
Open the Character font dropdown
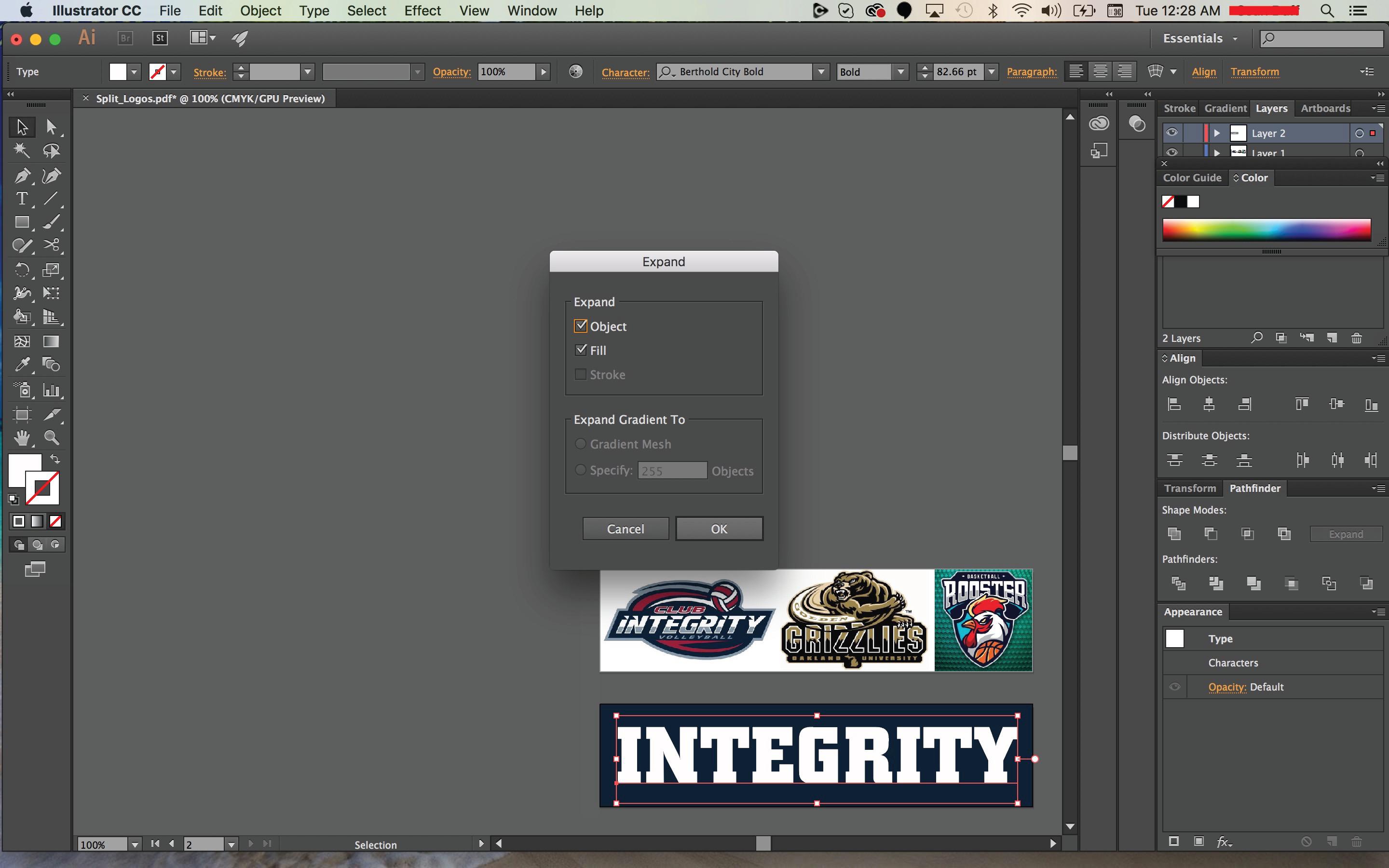pos(820,72)
